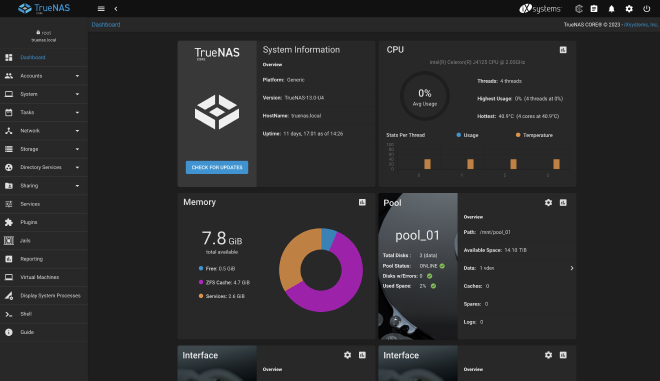Expand the Storage menu arrow
This screenshot has width=660, height=381.
tap(77, 149)
